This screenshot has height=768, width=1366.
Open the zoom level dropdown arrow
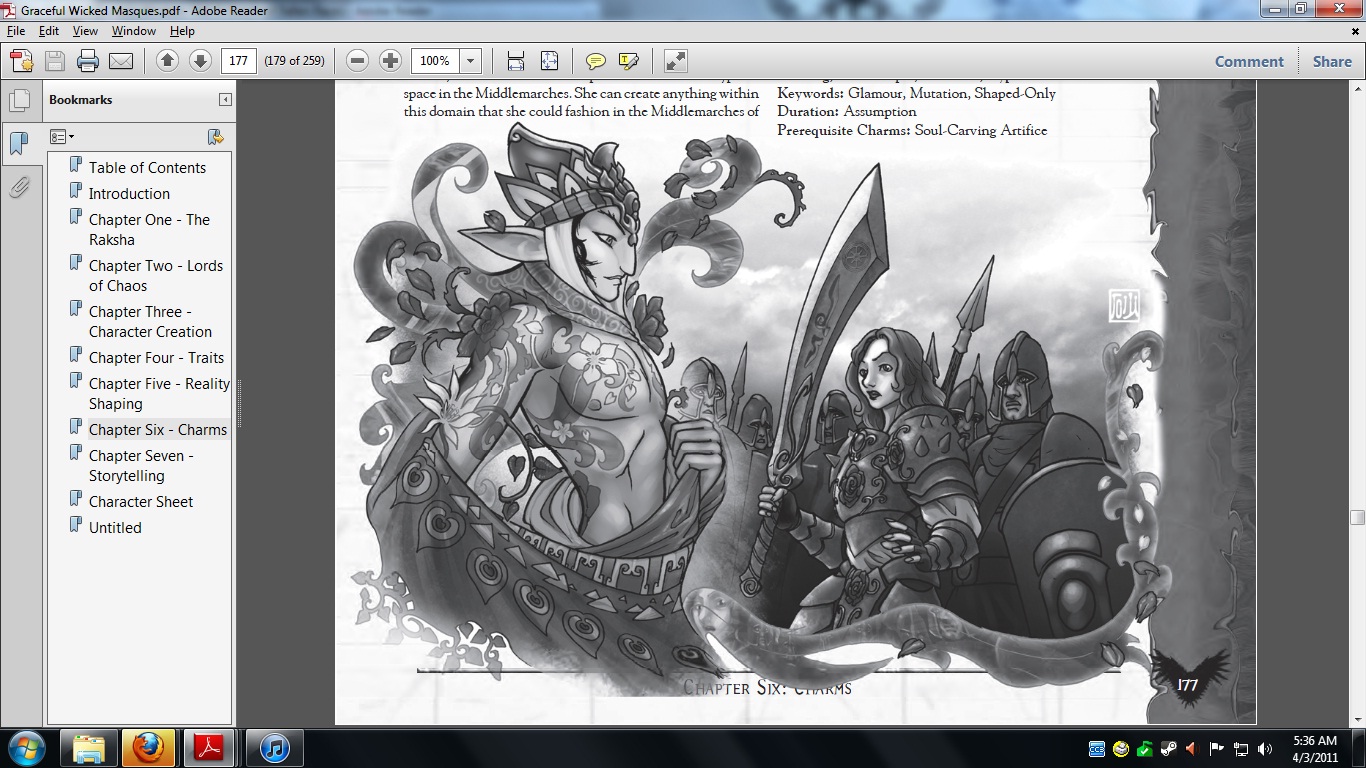click(471, 61)
